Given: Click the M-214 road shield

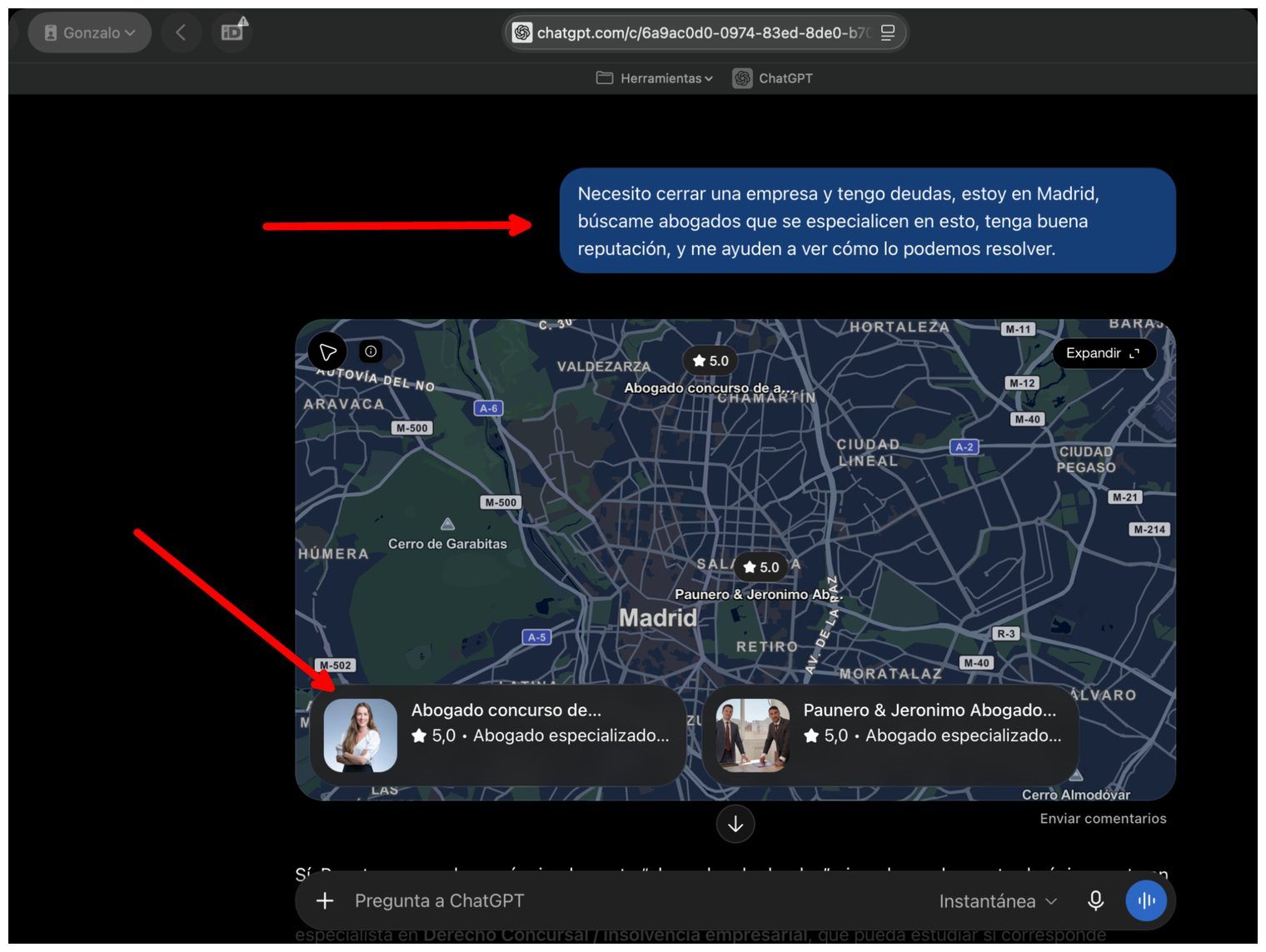Looking at the screenshot, I should click(x=1150, y=529).
